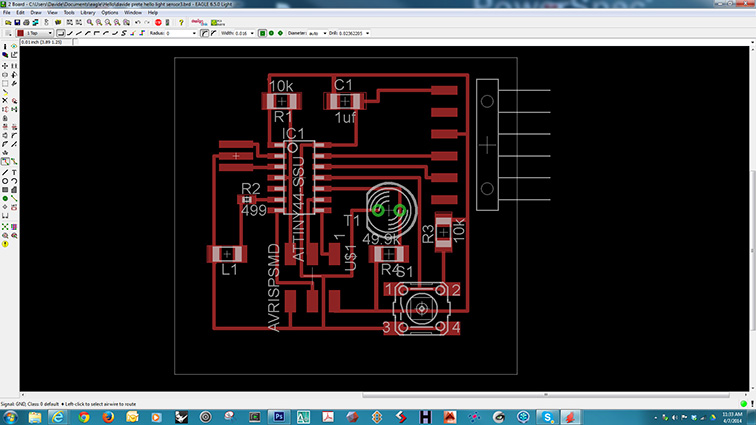Screen dimensions: 756x425
Task: Select the round via shape
Action: pos(271,33)
